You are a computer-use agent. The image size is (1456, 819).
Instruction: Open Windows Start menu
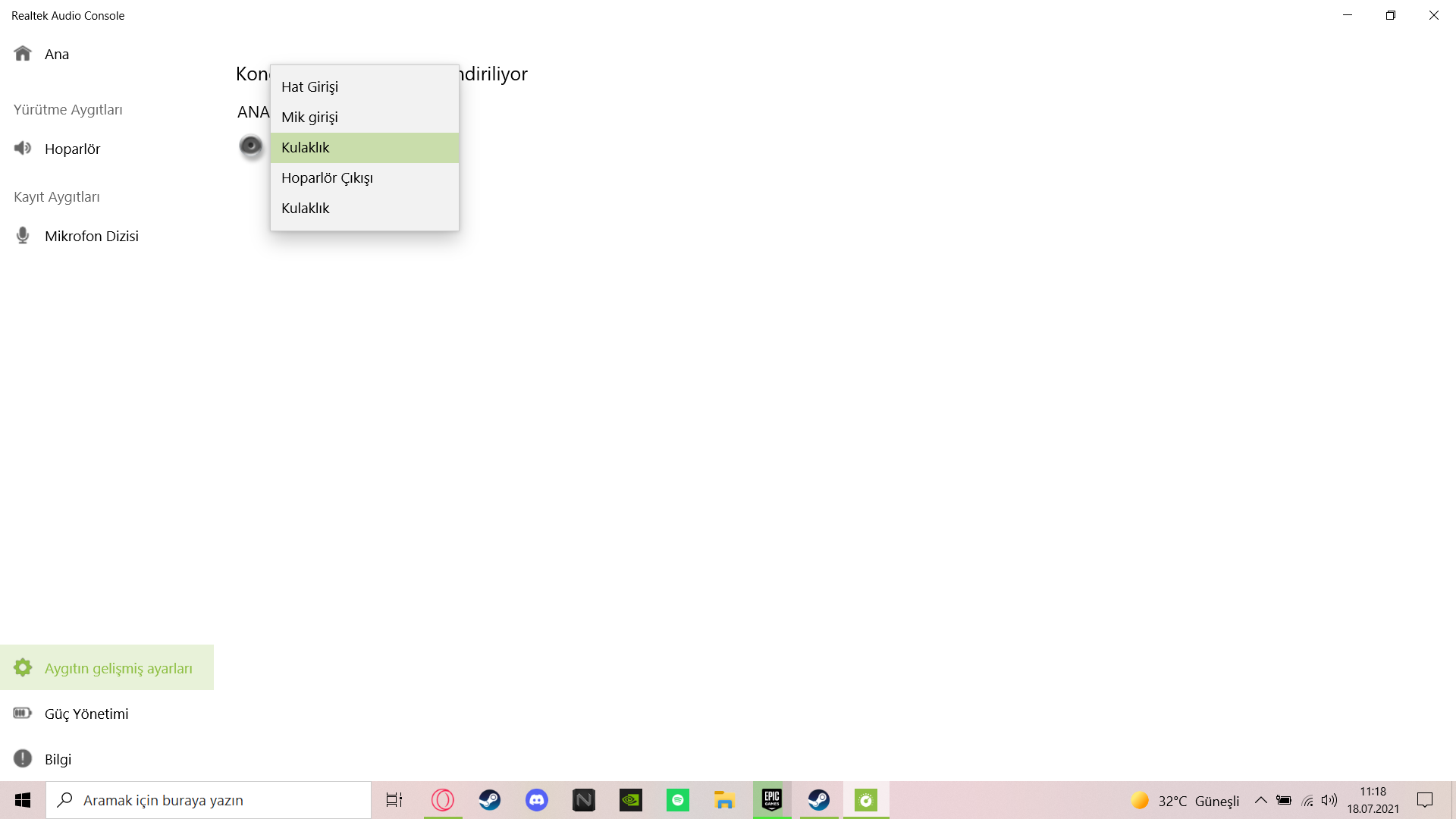[x=23, y=800]
